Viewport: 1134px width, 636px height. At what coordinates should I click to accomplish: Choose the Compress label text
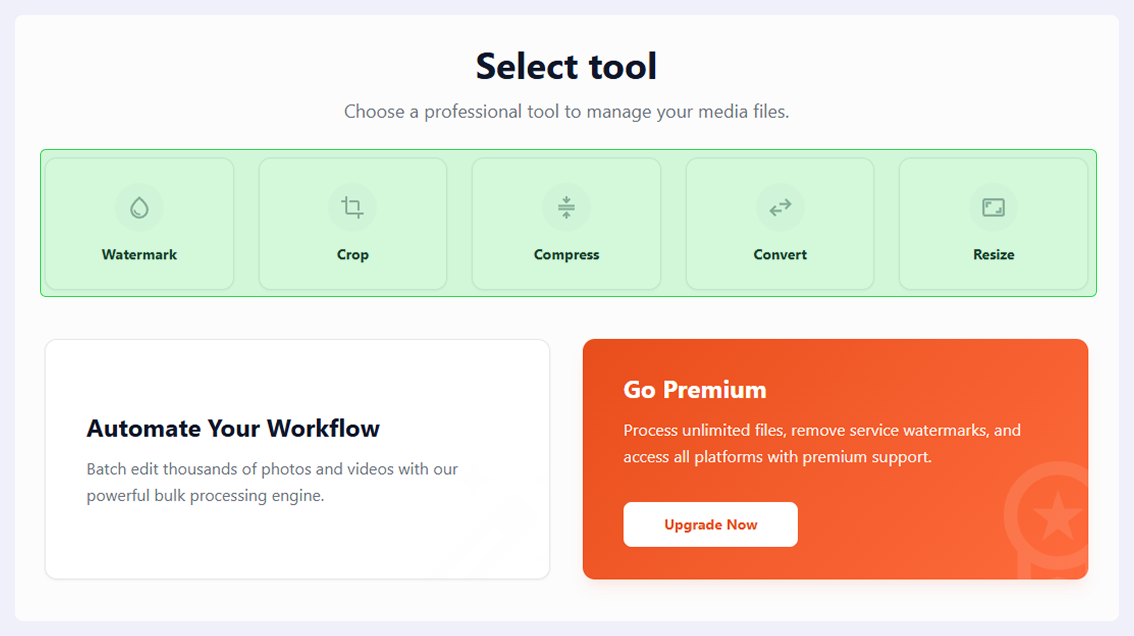click(x=566, y=255)
